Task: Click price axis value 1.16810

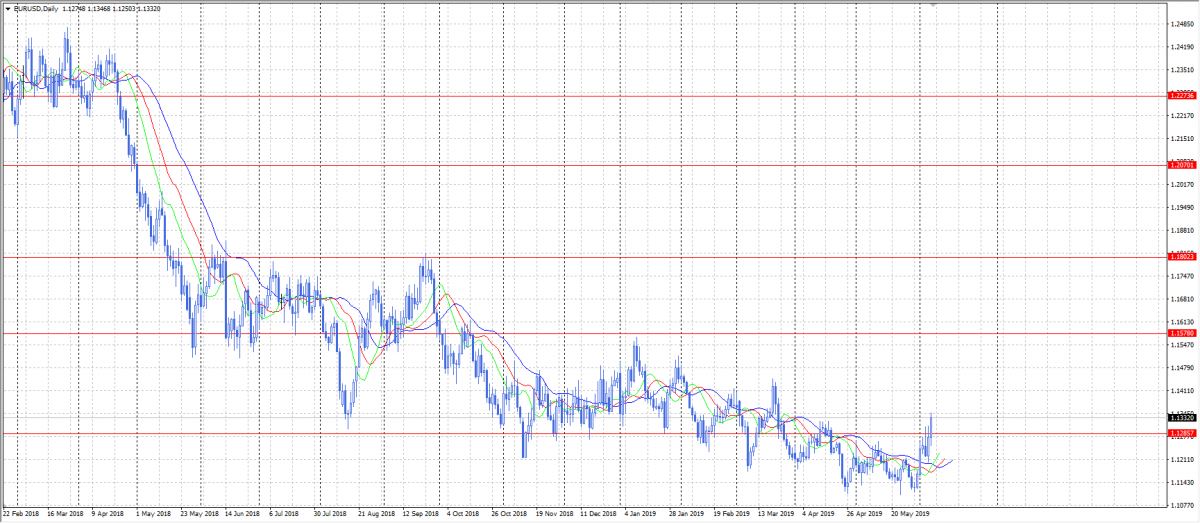Action: click(1184, 299)
